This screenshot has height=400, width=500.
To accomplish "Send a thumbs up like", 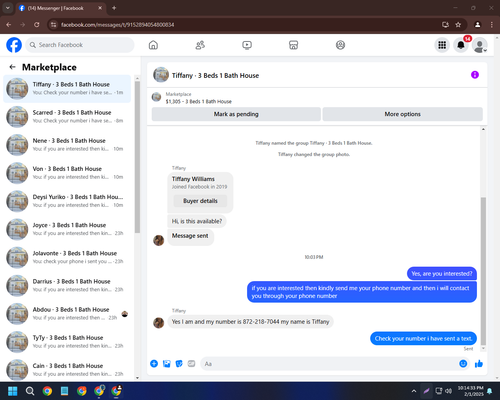I will [x=479, y=364].
